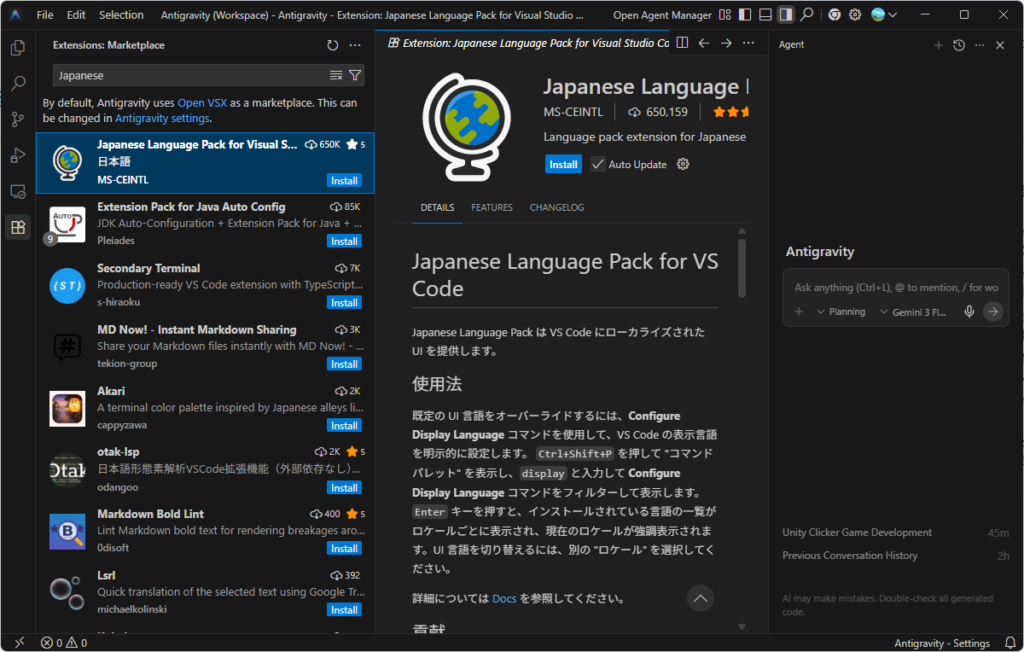Image resolution: width=1024 pixels, height=652 pixels.
Task: Open the Run and Debug view
Action: [x=17, y=155]
